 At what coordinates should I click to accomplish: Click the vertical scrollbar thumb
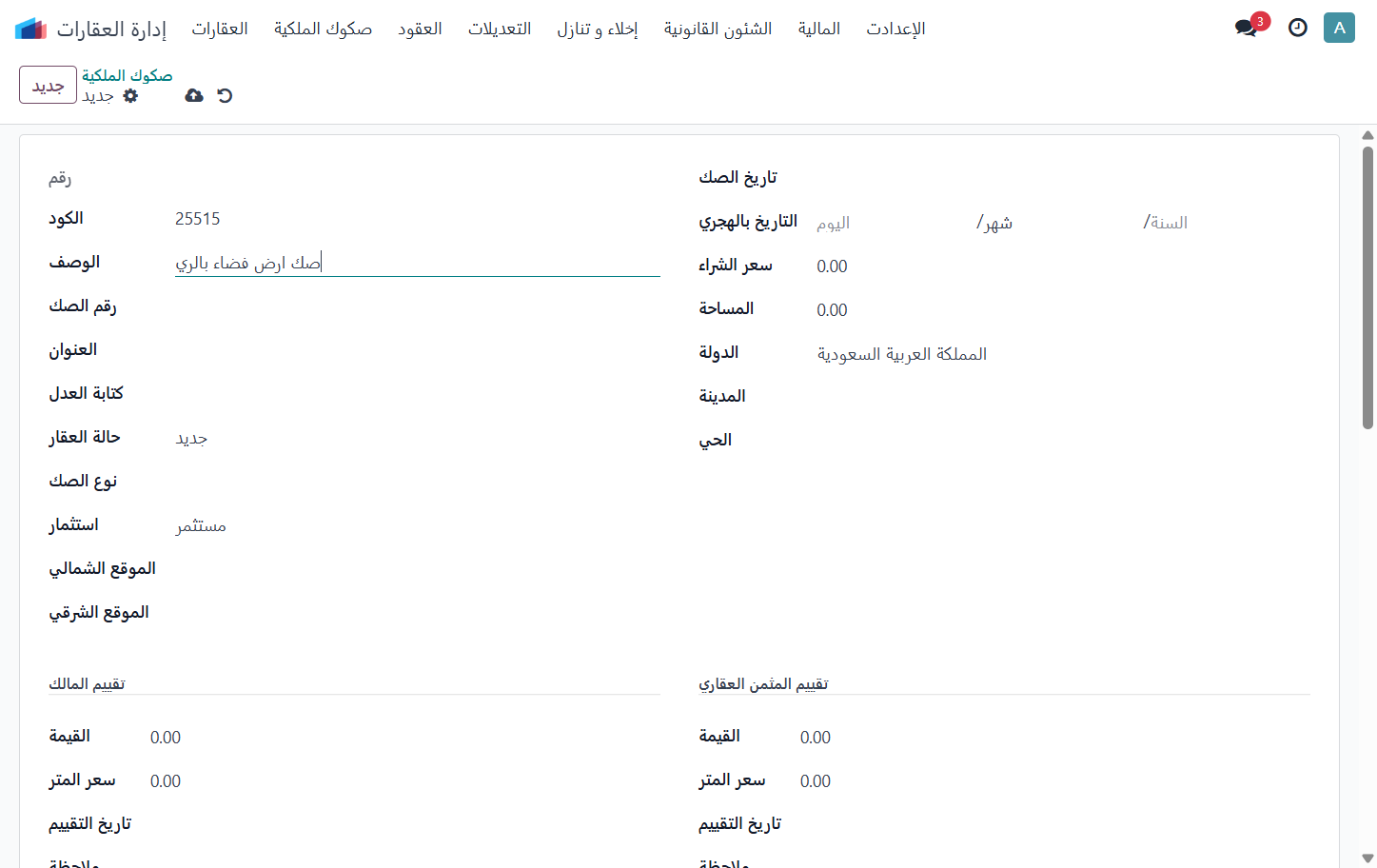1367,287
